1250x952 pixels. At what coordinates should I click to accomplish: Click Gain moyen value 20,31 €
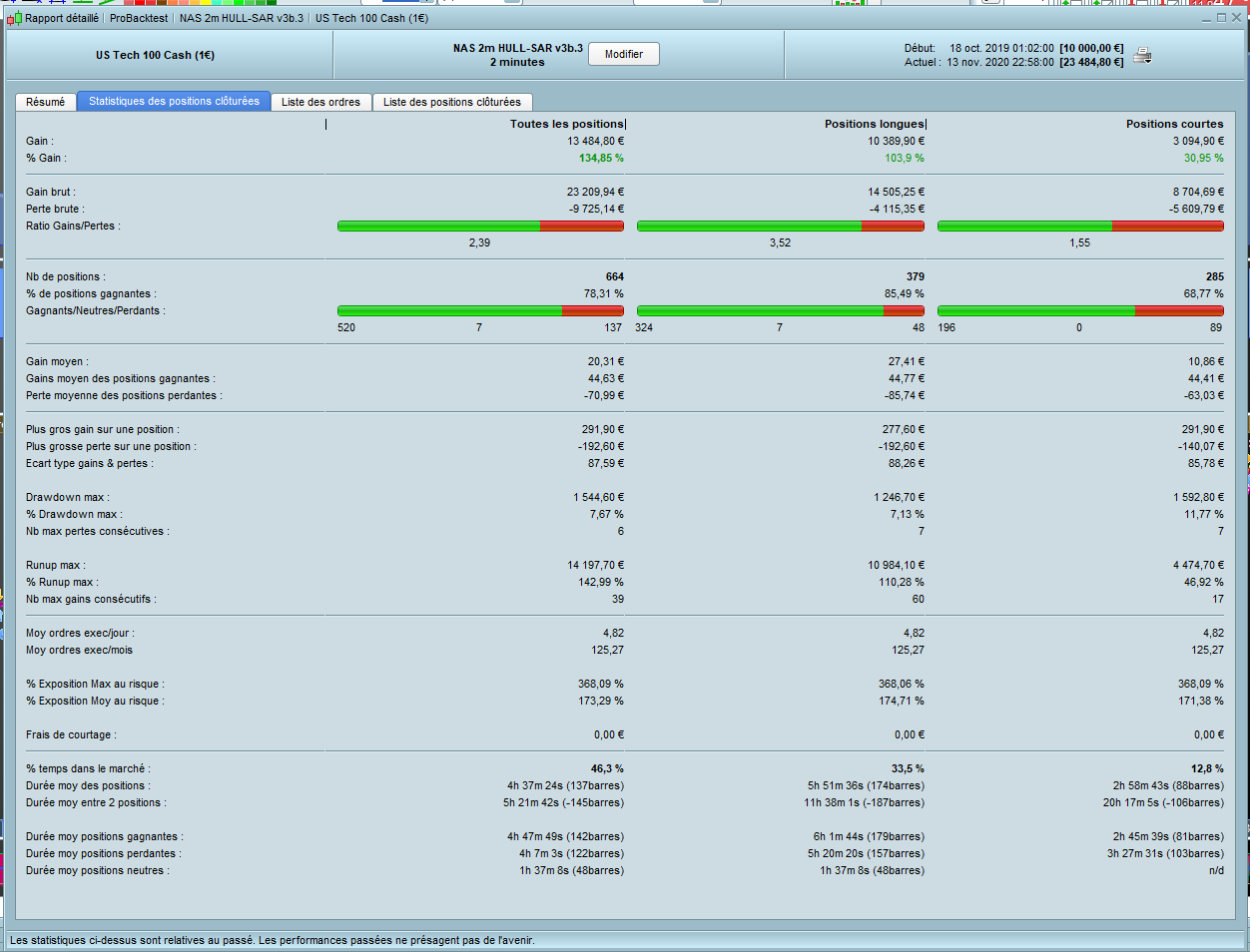point(606,361)
